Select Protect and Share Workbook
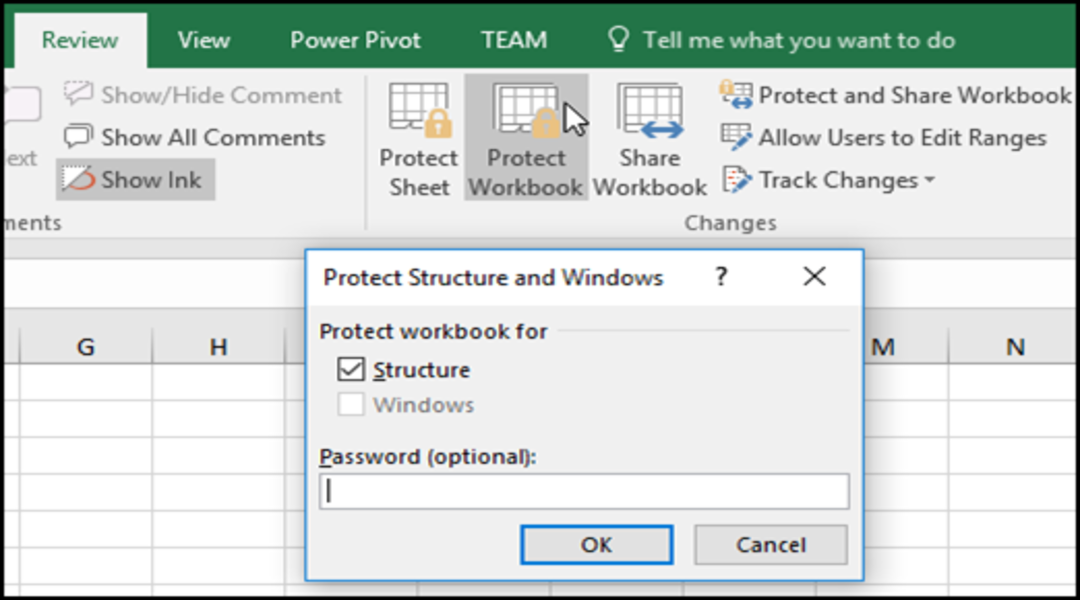The width and height of the screenshot is (1080, 600). tap(895, 96)
